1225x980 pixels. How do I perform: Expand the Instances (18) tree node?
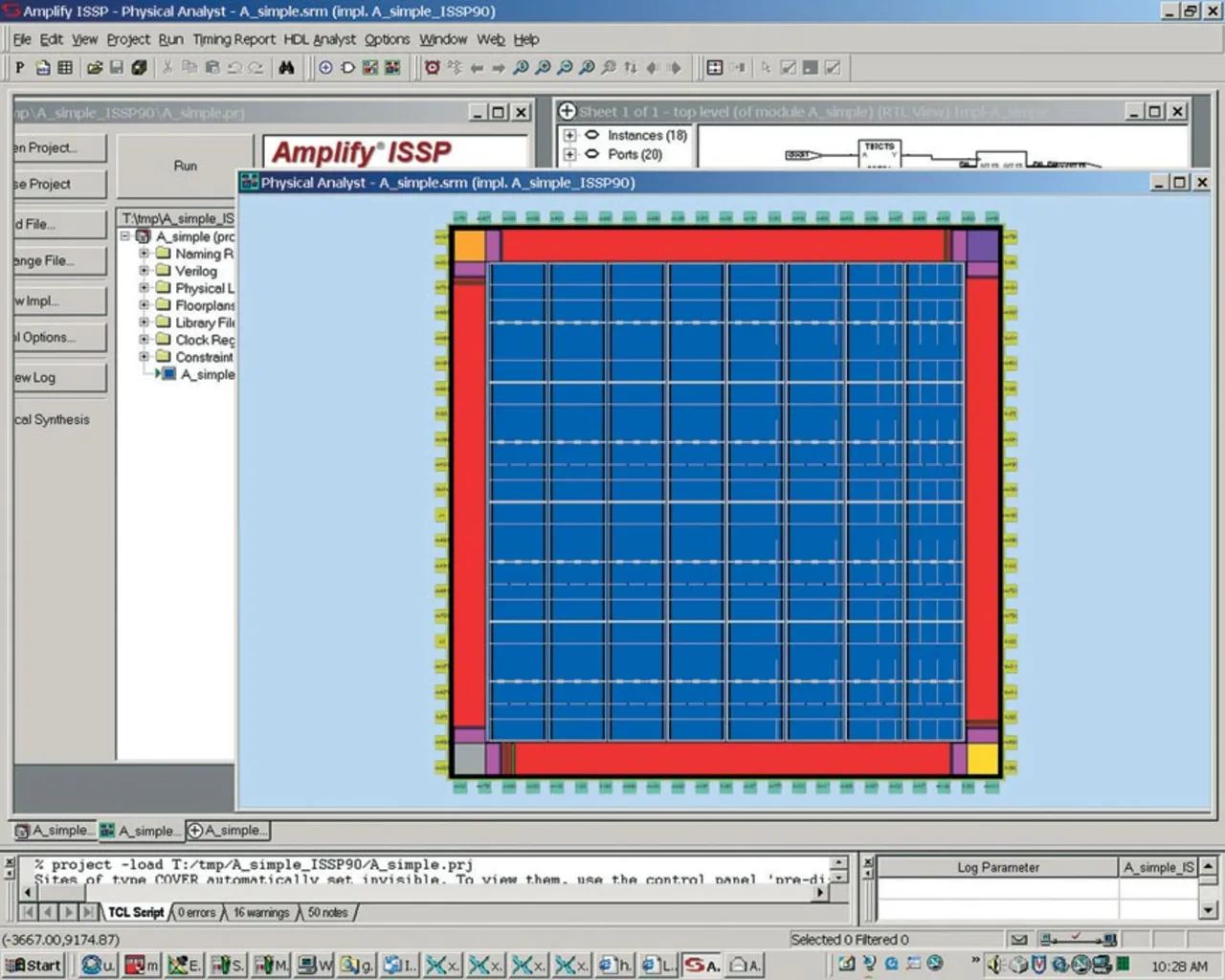pyautogui.click(x=569, y=136)
